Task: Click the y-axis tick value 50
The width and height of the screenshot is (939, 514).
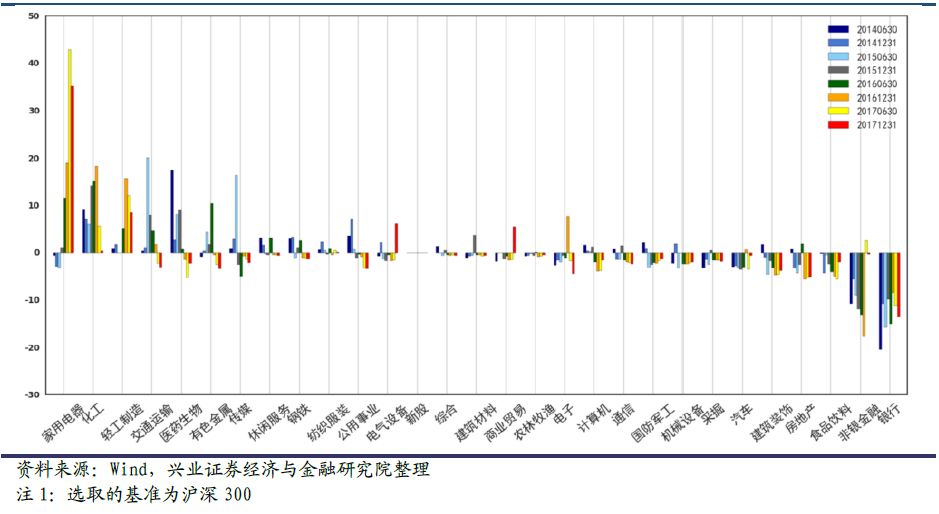Action: click(34, 16)
